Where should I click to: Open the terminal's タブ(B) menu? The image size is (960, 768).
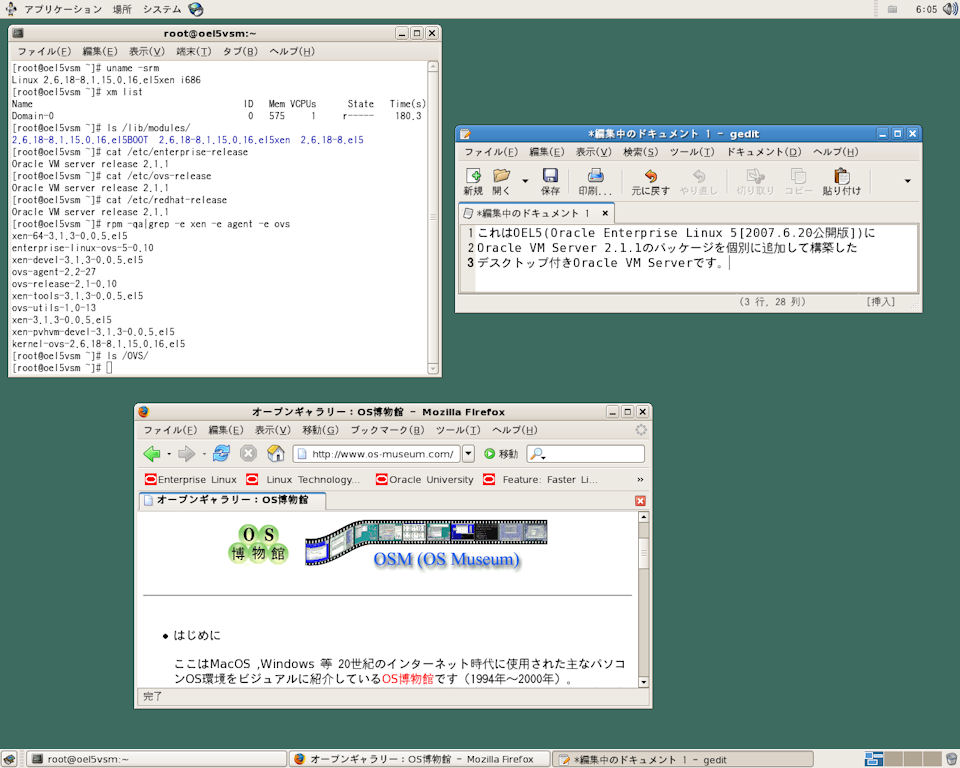tap(240, 51)
